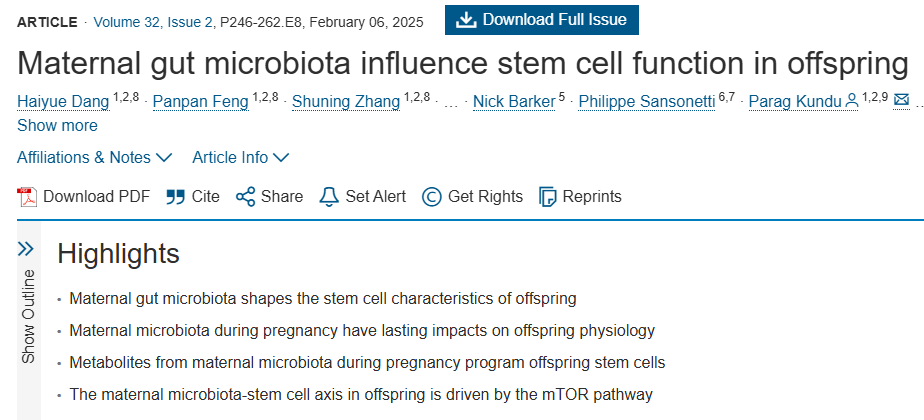The image size is (924, 420).
Task: Click the person icon beside Parag Kundu
Action: (852, 100)
